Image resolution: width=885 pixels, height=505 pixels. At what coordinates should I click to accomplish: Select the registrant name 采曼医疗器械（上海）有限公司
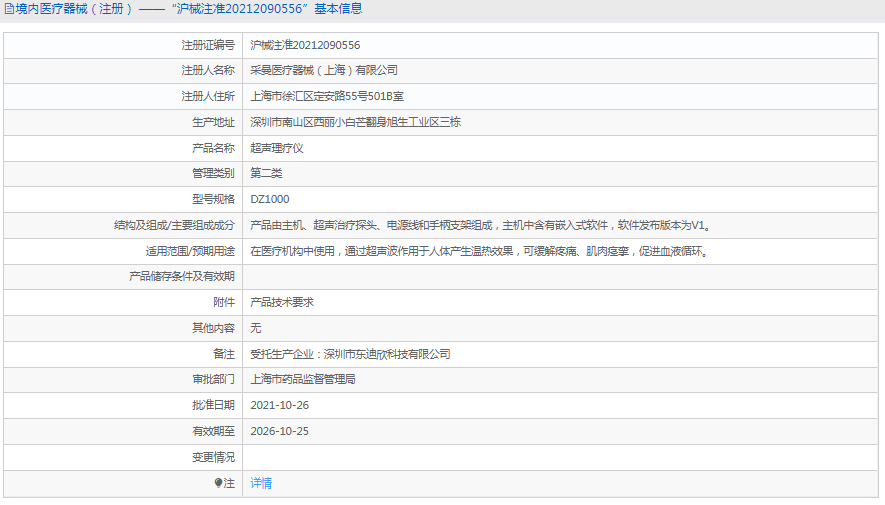324,71
